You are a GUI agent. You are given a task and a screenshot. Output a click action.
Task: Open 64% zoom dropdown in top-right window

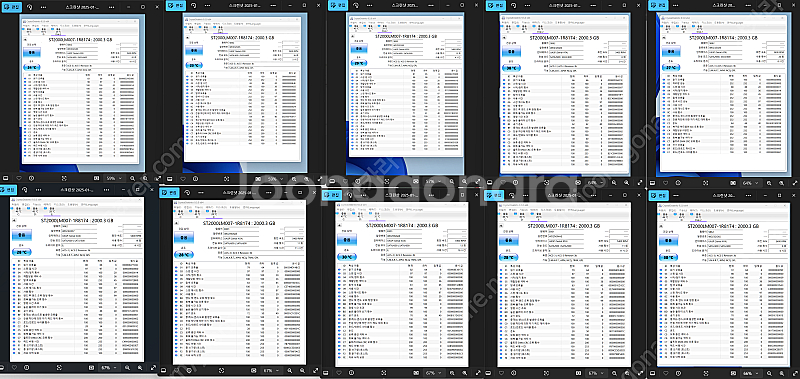coord(751,183)
